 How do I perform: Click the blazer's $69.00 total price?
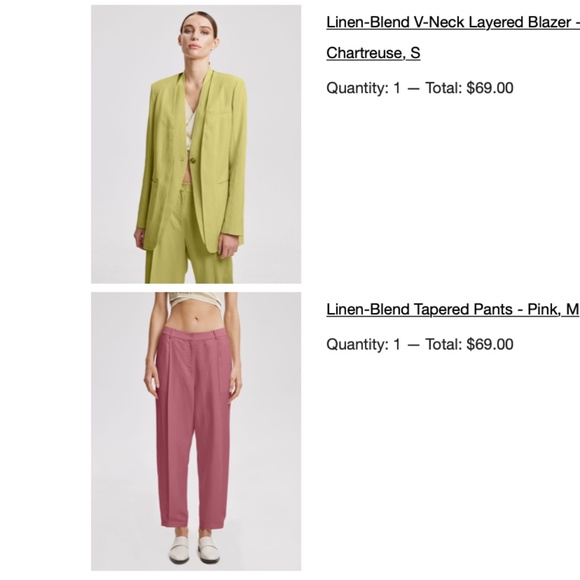pos(490,88)
